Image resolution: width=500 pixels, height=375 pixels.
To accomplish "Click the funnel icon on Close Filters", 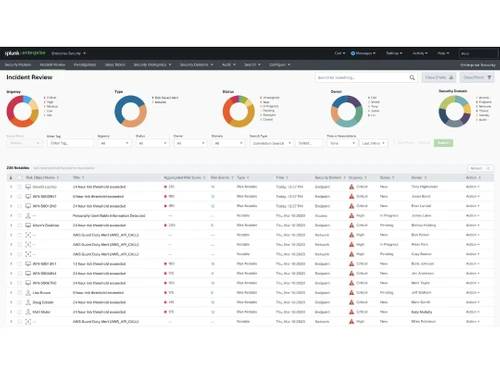I will (489, 77).
